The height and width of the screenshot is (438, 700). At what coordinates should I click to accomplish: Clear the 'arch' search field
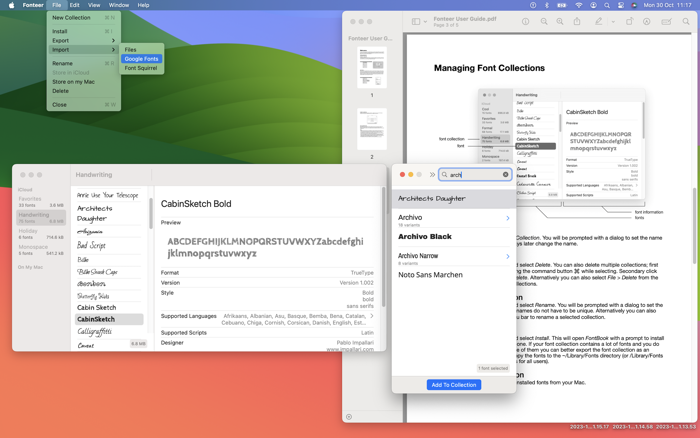tap(505, 175)
